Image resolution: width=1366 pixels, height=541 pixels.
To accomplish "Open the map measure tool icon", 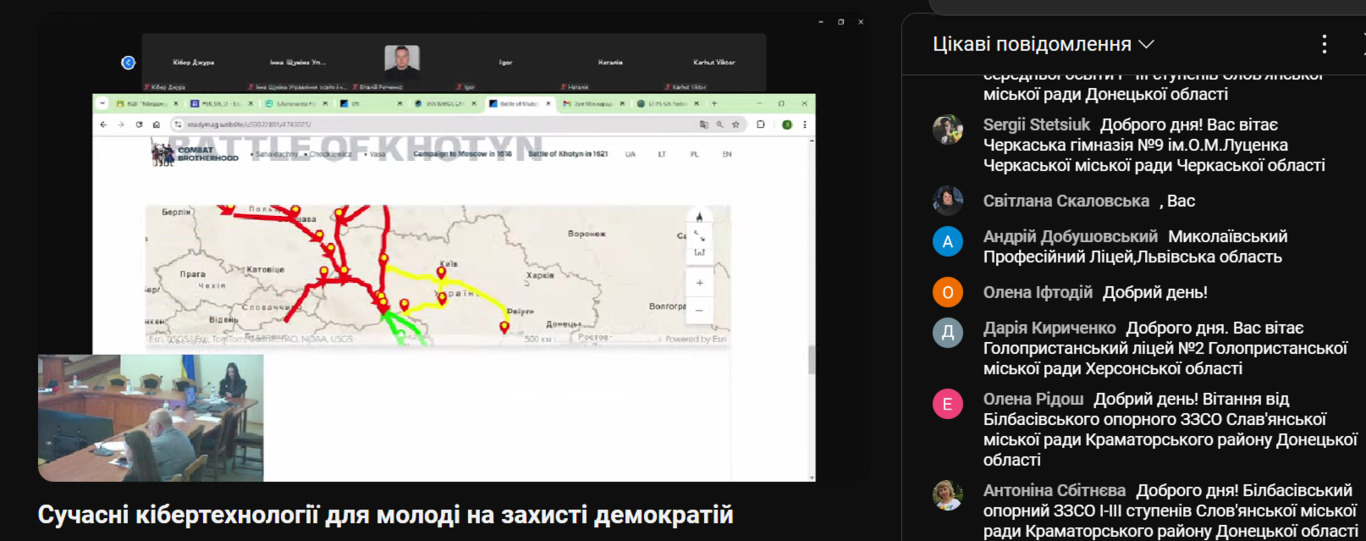I will 699,252.
